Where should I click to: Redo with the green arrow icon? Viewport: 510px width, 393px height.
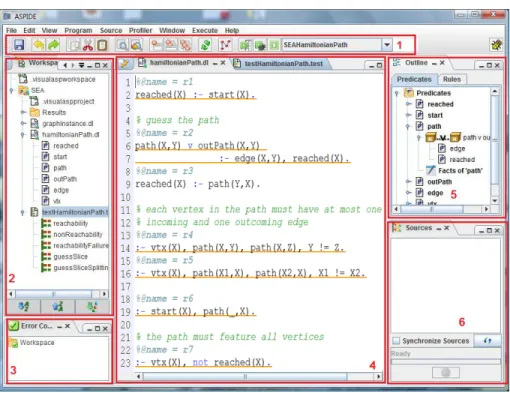[54, 45]
